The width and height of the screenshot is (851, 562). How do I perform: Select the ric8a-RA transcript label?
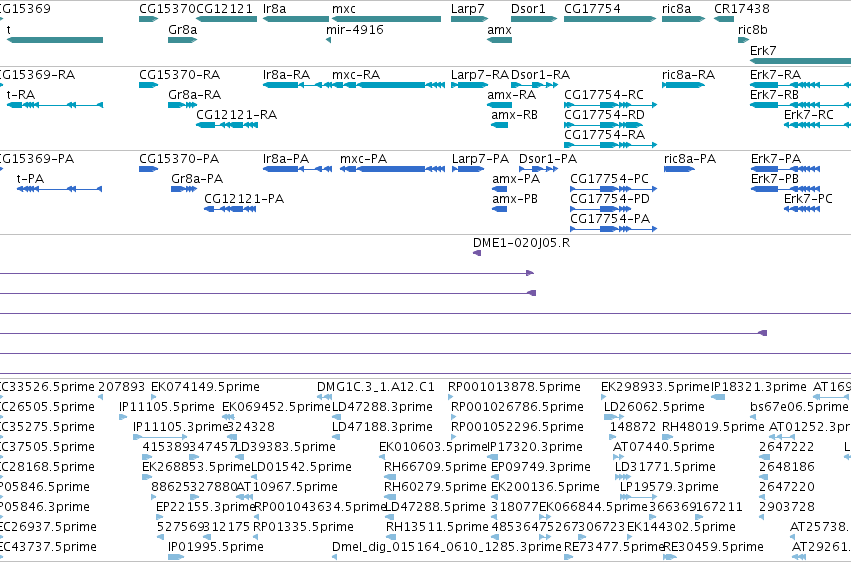tap(688, 75)
